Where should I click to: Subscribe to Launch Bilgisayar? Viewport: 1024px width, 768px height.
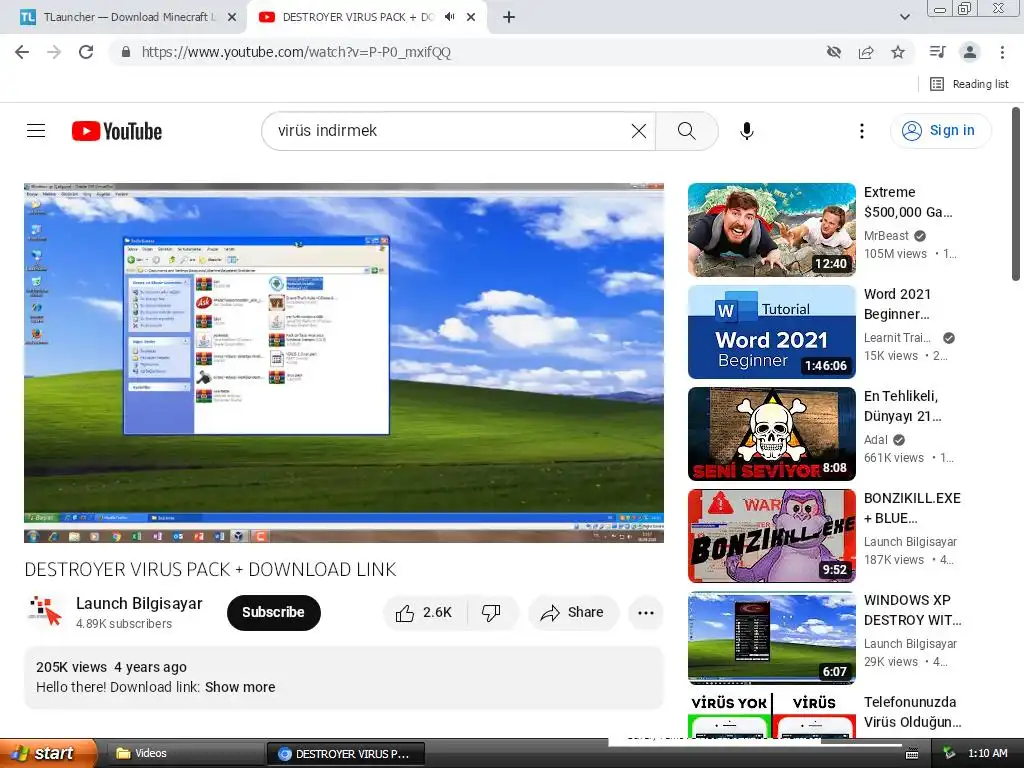click(274, 613)
